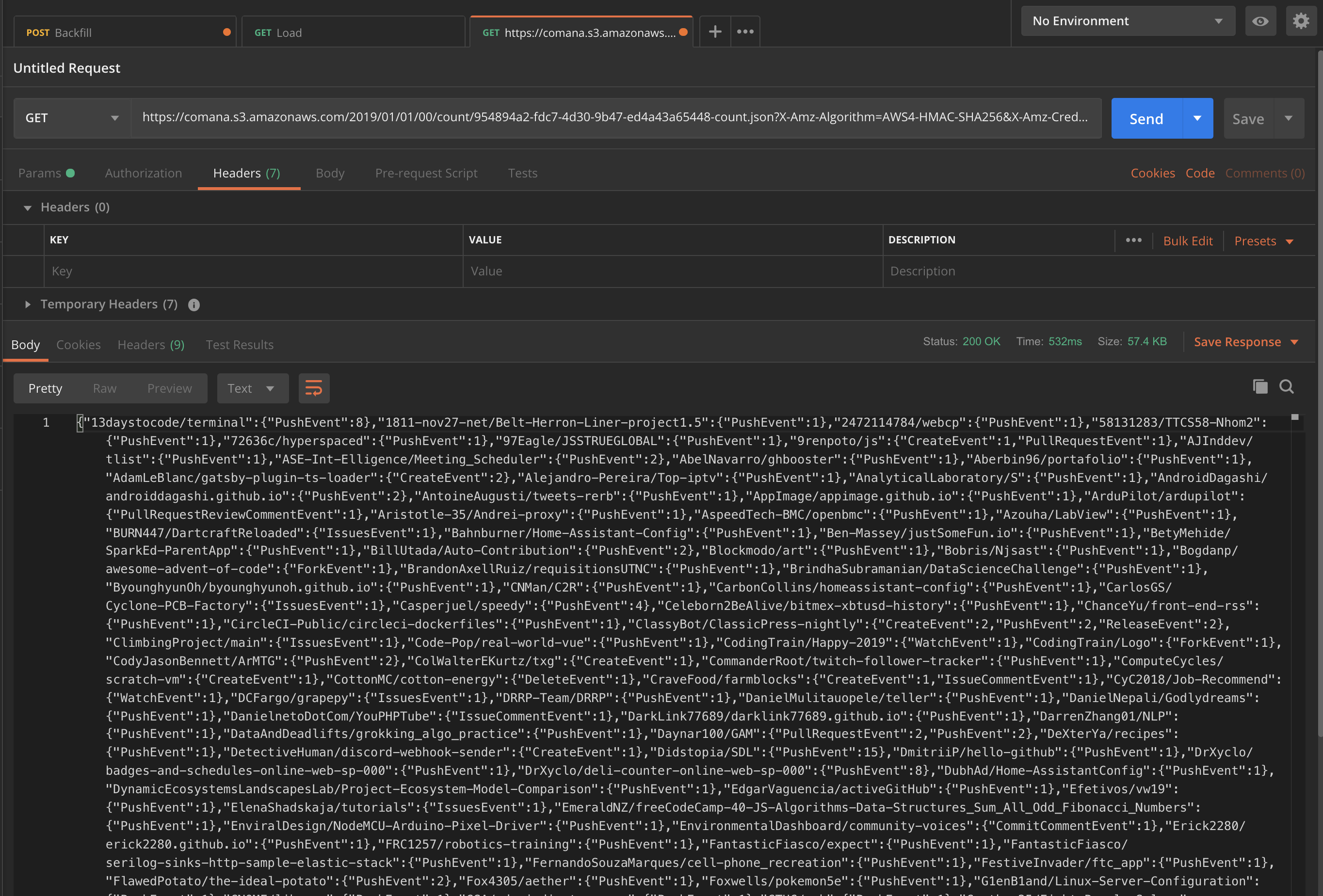Click the blue Send button
Screen dimensions: 1323x896
(1146, 118)
